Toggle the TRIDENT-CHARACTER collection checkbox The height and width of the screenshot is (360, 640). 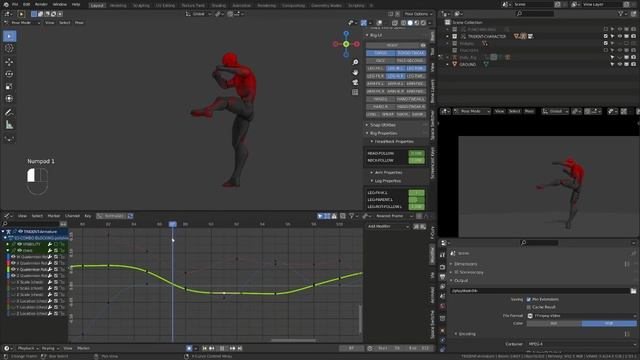coord(606,36)
